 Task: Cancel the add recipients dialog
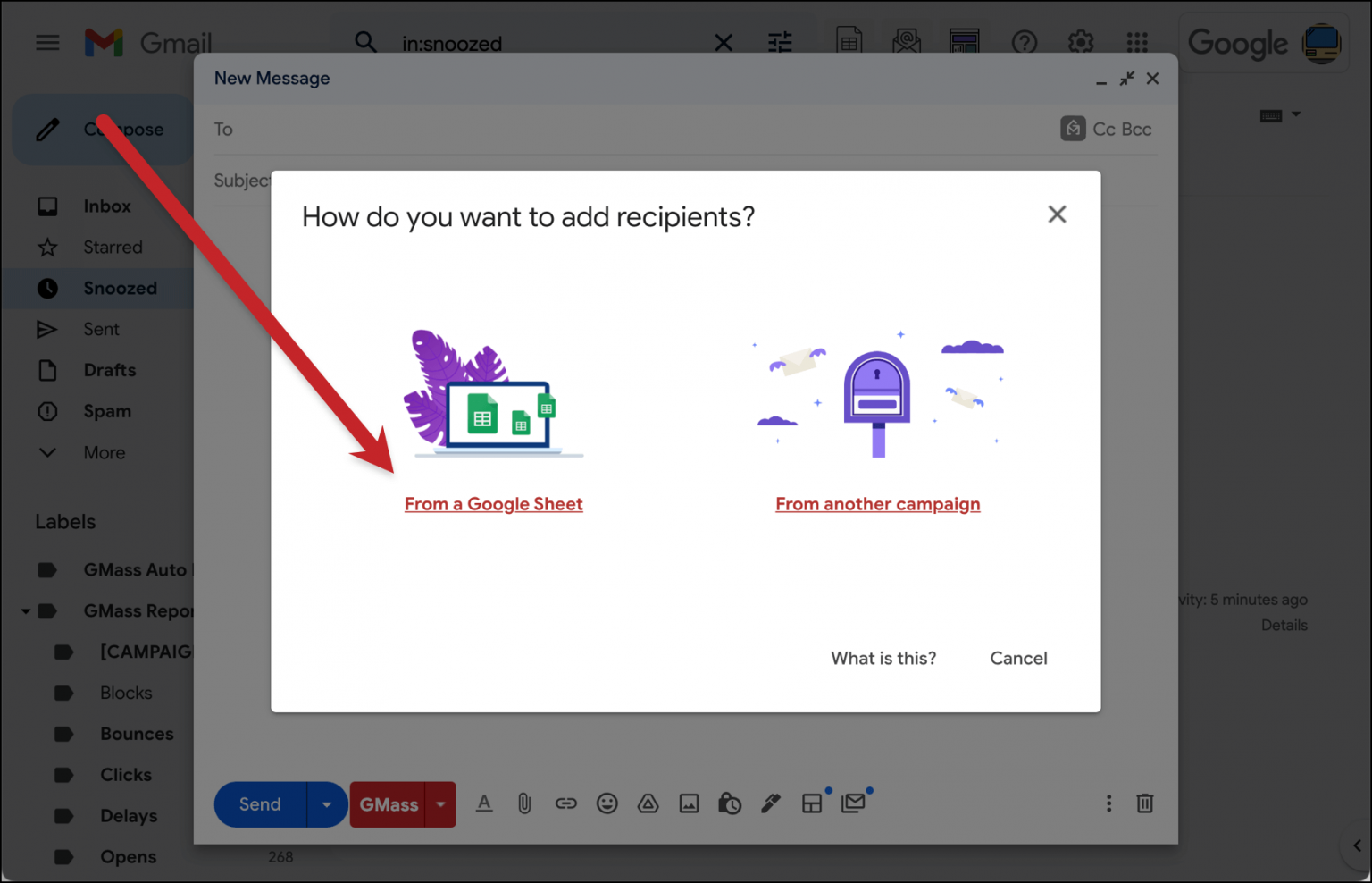point(1018,659)
